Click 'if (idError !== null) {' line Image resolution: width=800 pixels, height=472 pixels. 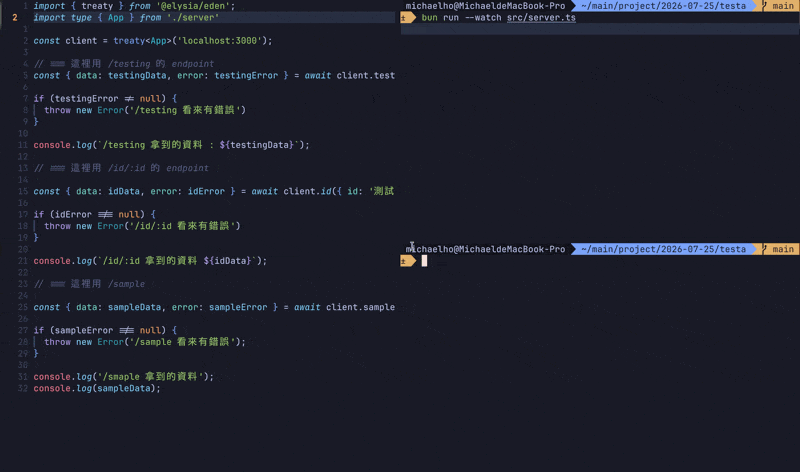pos(94,214)
